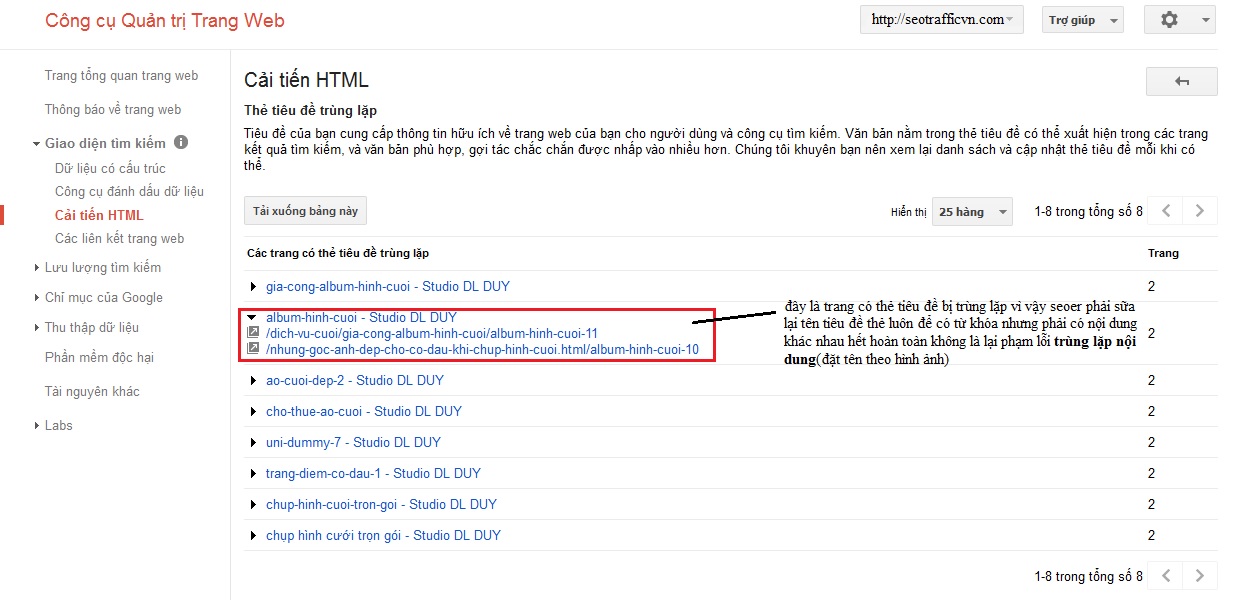This screenshot has width=1236, height=600.
Task: Go to previous results page arrow at top
Action: coord(1166,211)
